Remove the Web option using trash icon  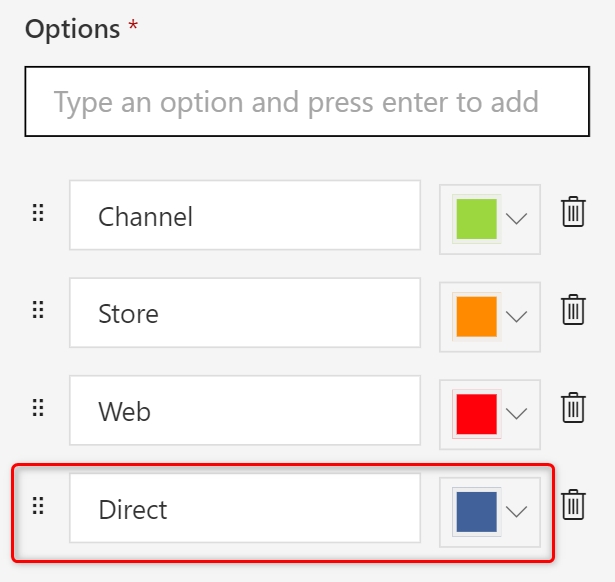click(573, 407)
